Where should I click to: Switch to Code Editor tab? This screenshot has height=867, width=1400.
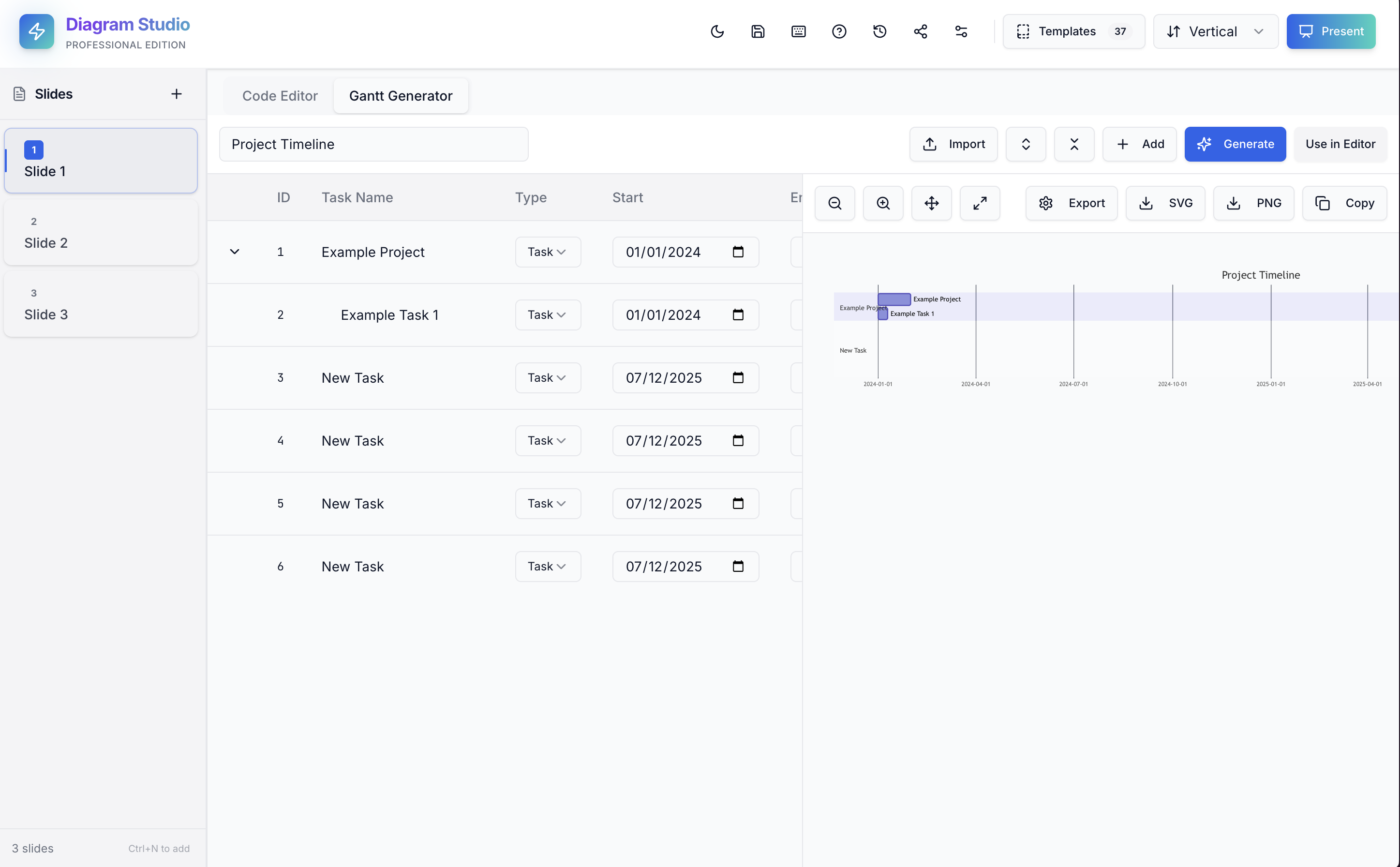click(x=280, y=96)
